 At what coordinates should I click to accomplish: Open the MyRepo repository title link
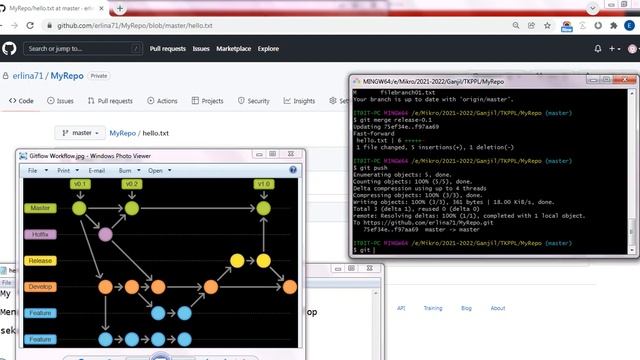click(x=67, y=76)
